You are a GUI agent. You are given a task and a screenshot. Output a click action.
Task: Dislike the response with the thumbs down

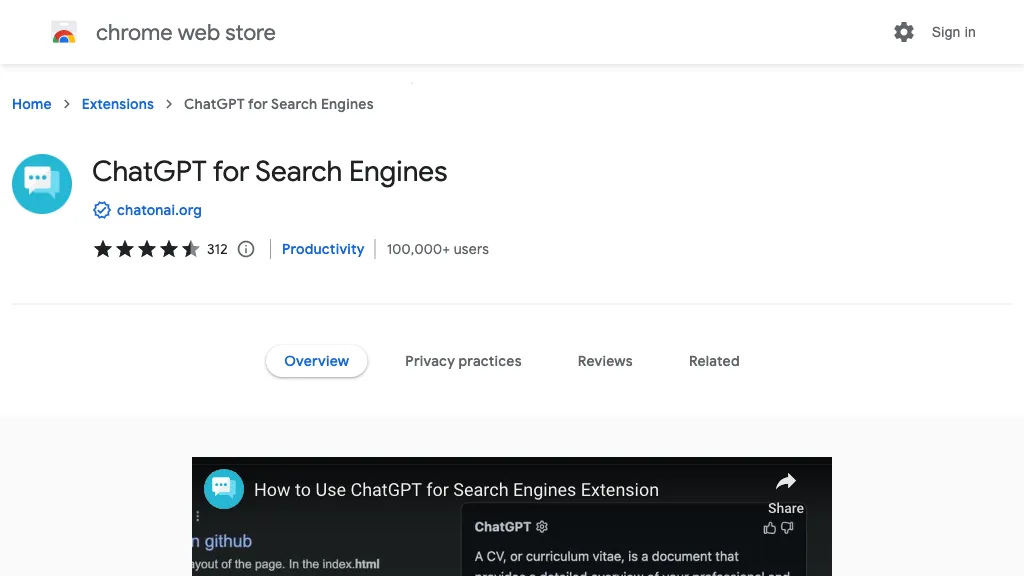tap(787, 527)
